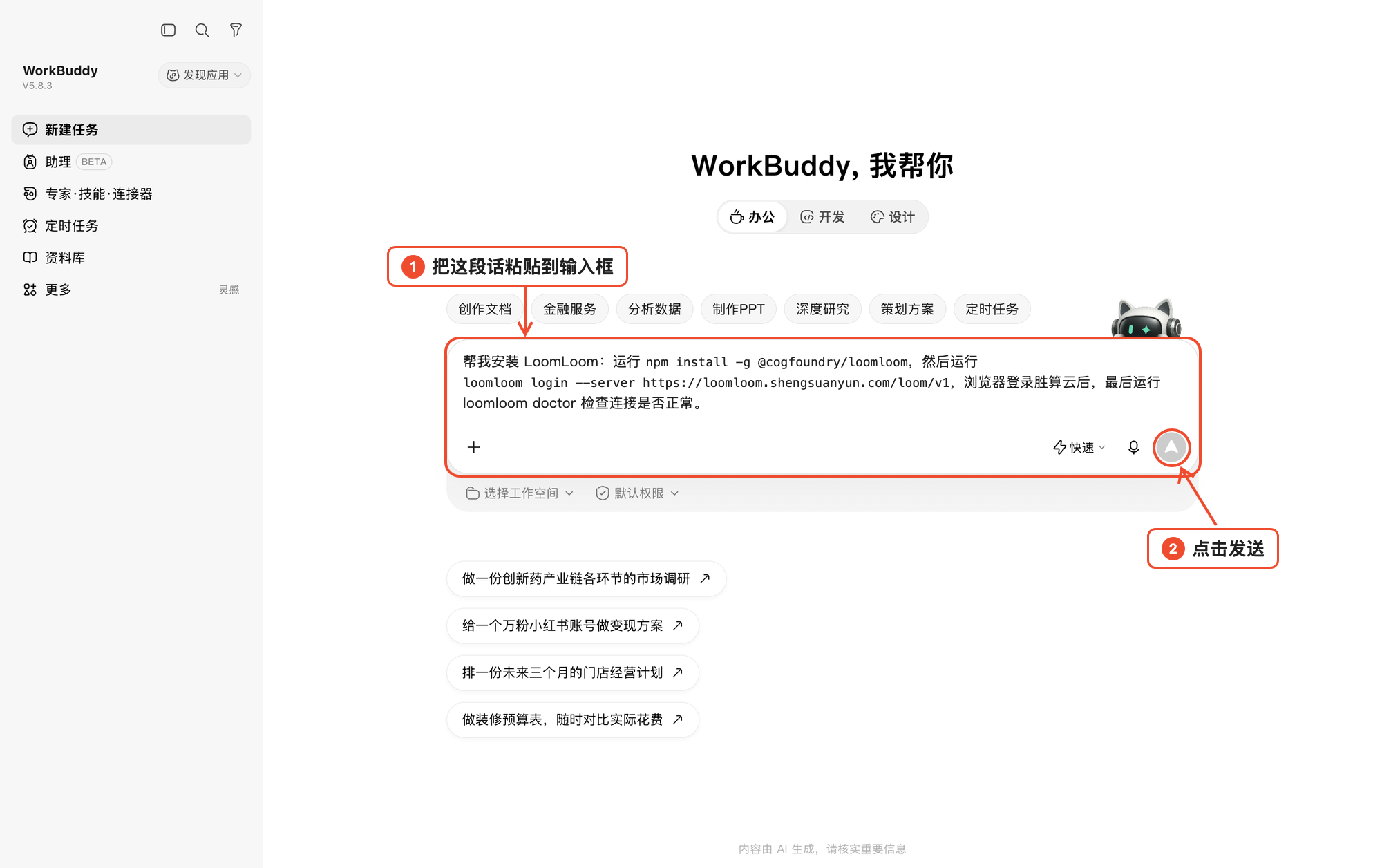The image size is (1382, 868).
Task: Select 新建任务 in the sidebar
Action: [131, 130]
